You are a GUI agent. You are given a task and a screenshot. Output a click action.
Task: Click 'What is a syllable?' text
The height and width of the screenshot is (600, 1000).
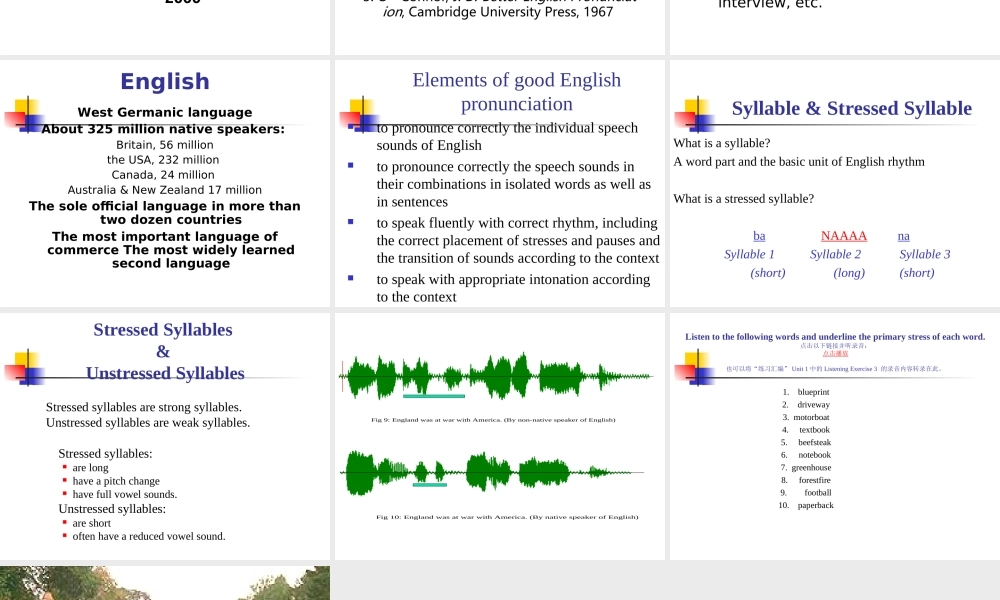(x=722, y=143)
